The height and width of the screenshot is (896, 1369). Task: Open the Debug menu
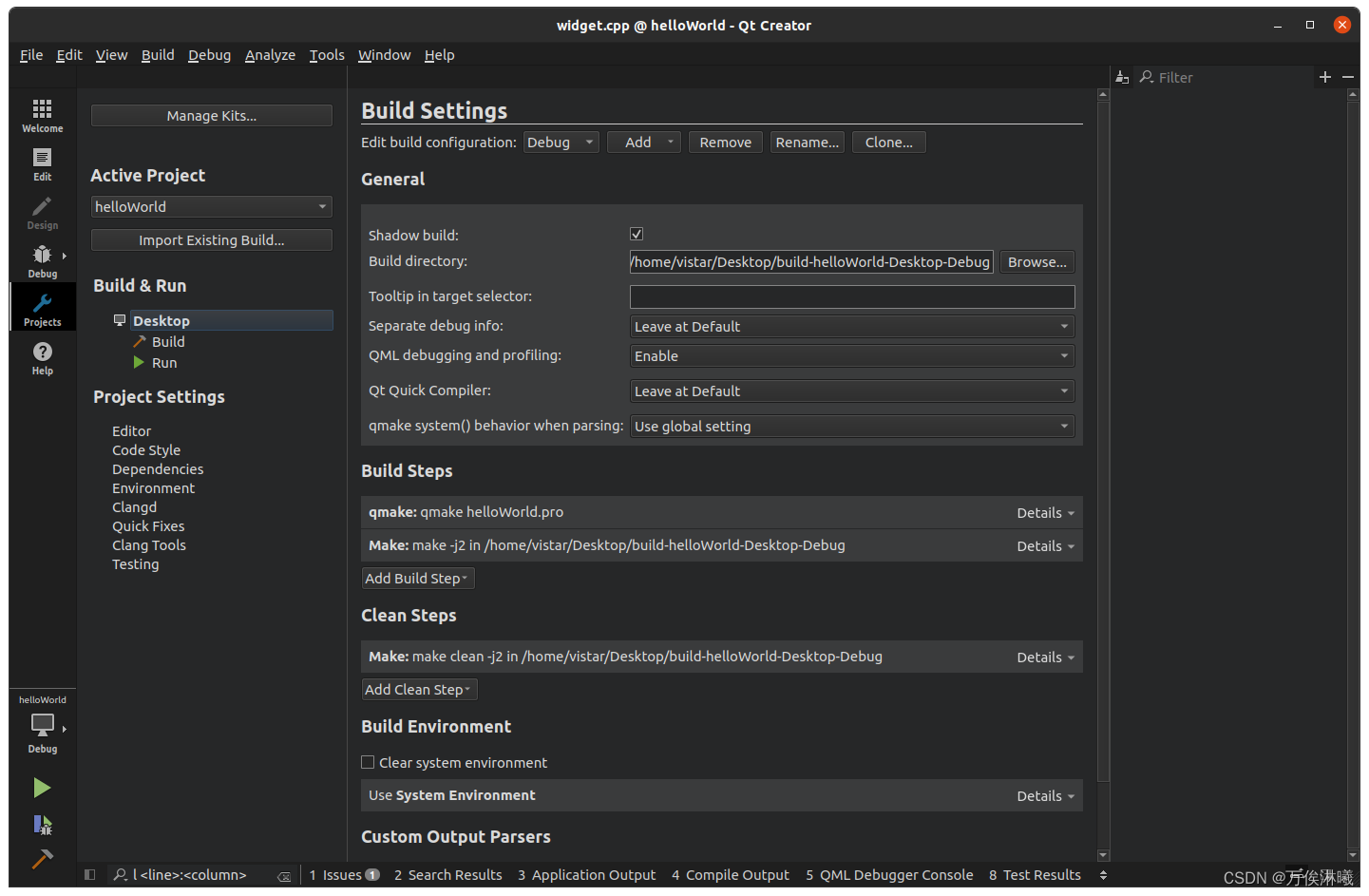[209, 55]
